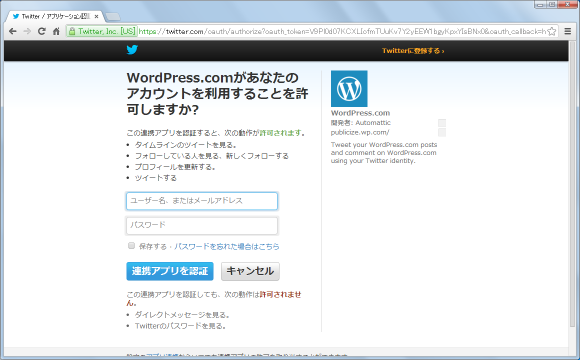Click the キャンセル cancel button
Viewport: 580px width, 360px height.
coord(250,271)
